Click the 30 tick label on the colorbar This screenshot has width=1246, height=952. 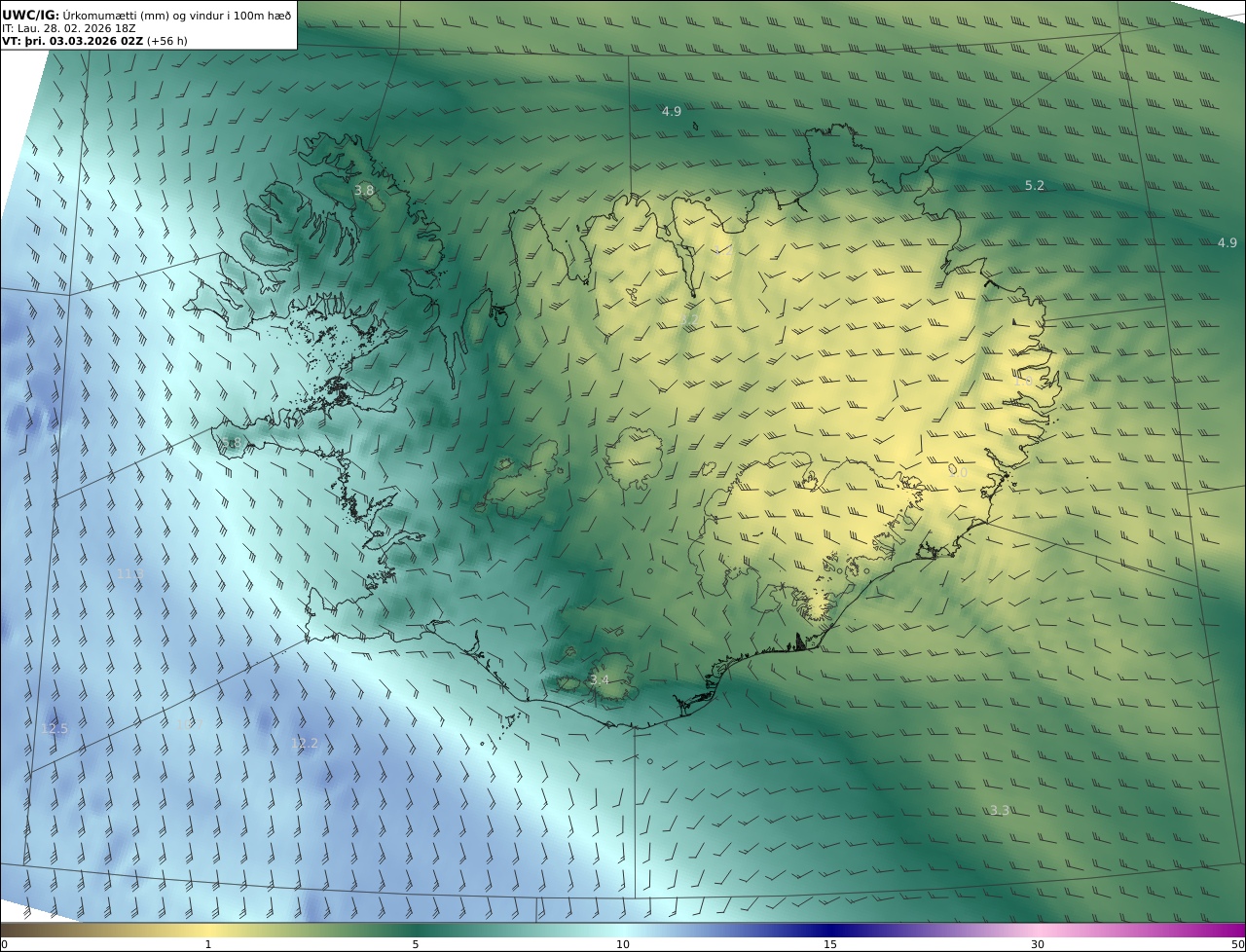[1038, 944]
